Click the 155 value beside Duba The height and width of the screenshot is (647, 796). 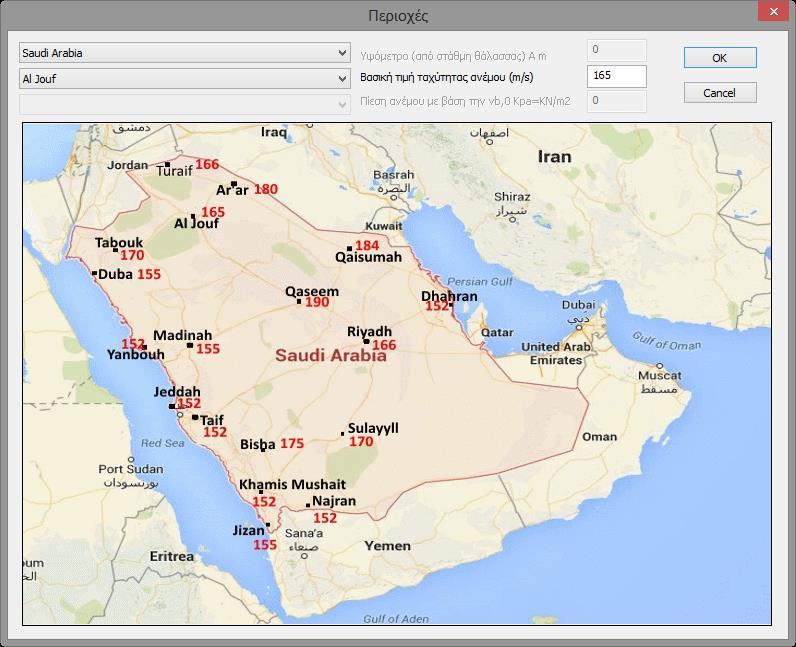click(149, 274)
